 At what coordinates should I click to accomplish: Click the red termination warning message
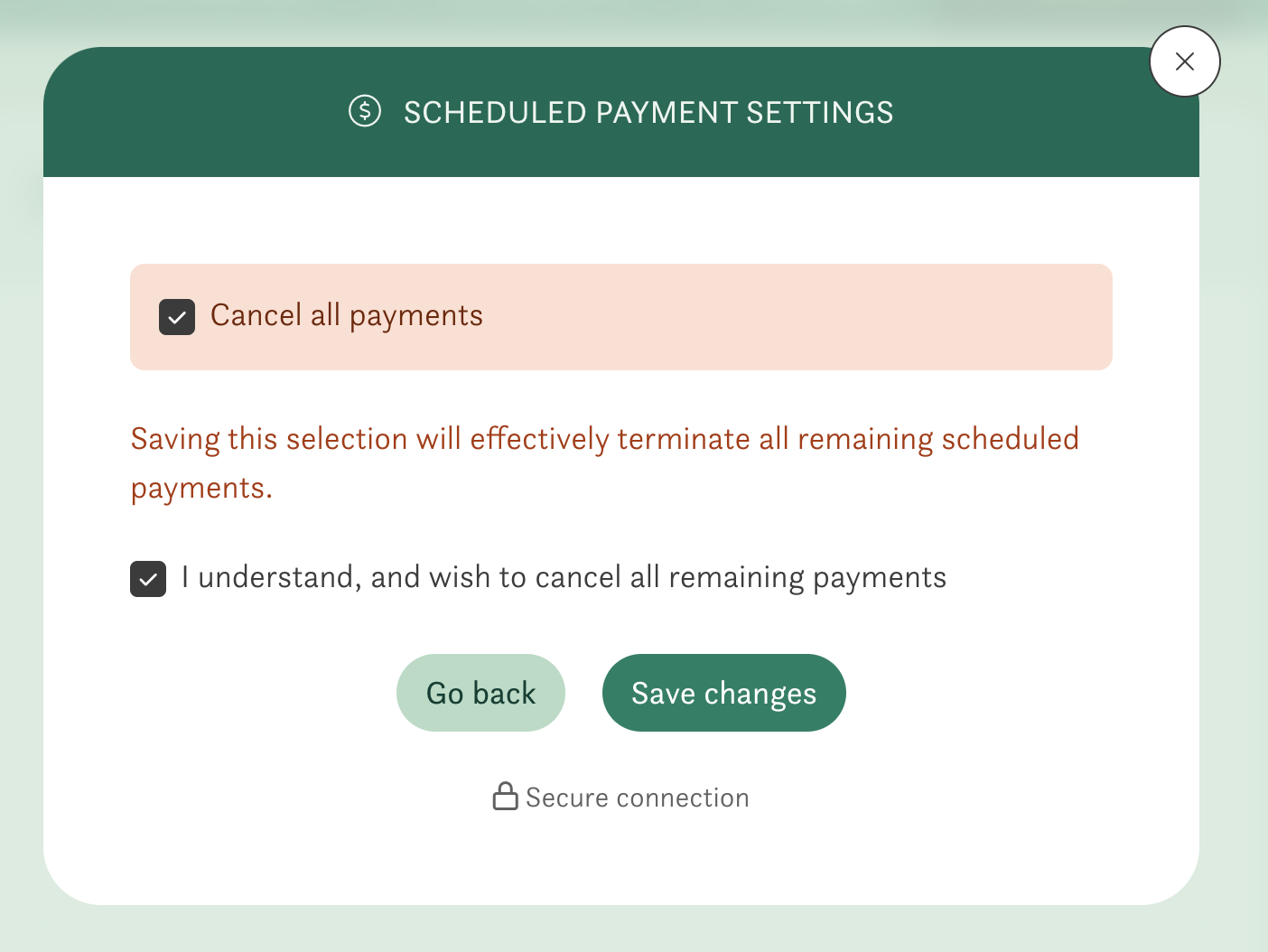click(x=604, y=440)
